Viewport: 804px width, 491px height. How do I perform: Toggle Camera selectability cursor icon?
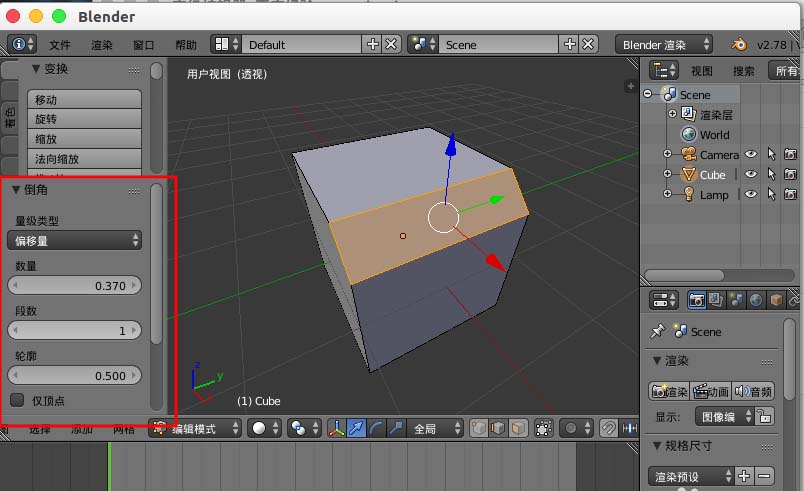tap(771, 154)
